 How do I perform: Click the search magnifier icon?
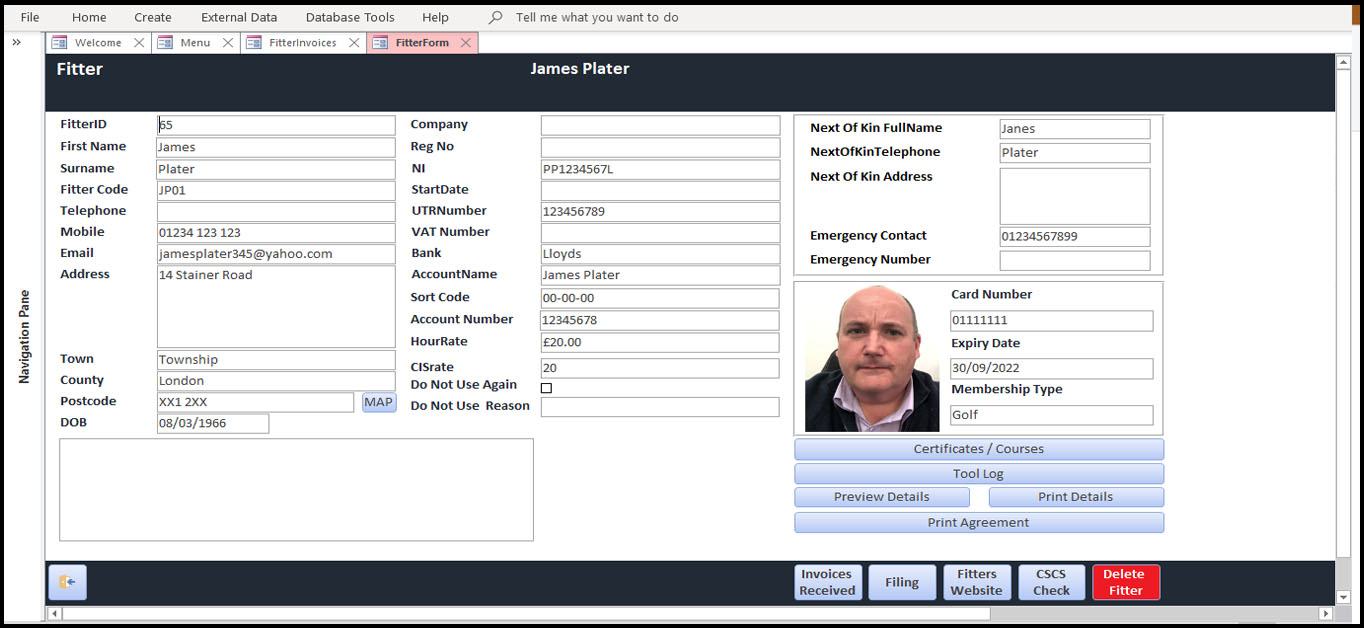495,17
